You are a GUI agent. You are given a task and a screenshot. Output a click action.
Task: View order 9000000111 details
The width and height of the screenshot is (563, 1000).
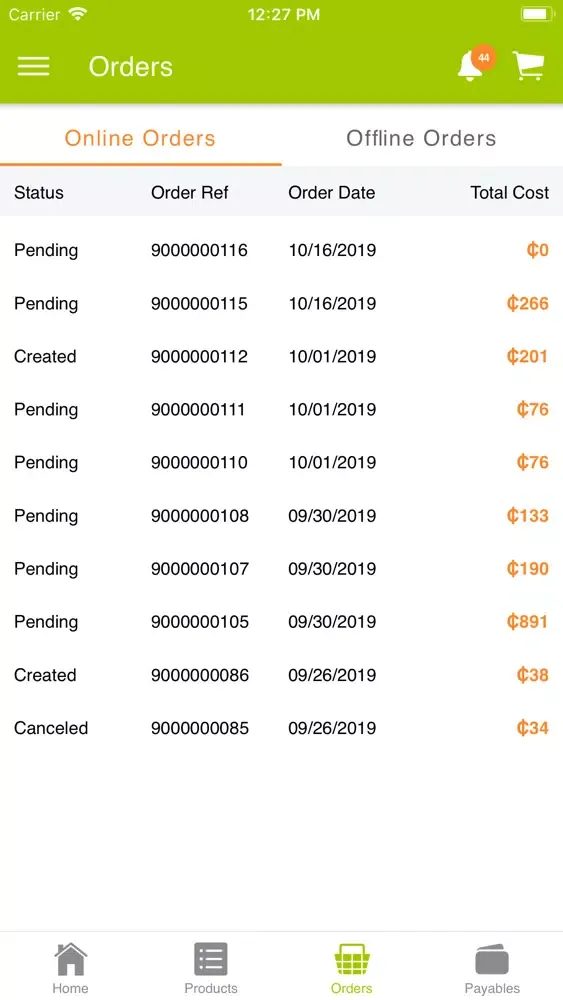click(x=281, y=409)
